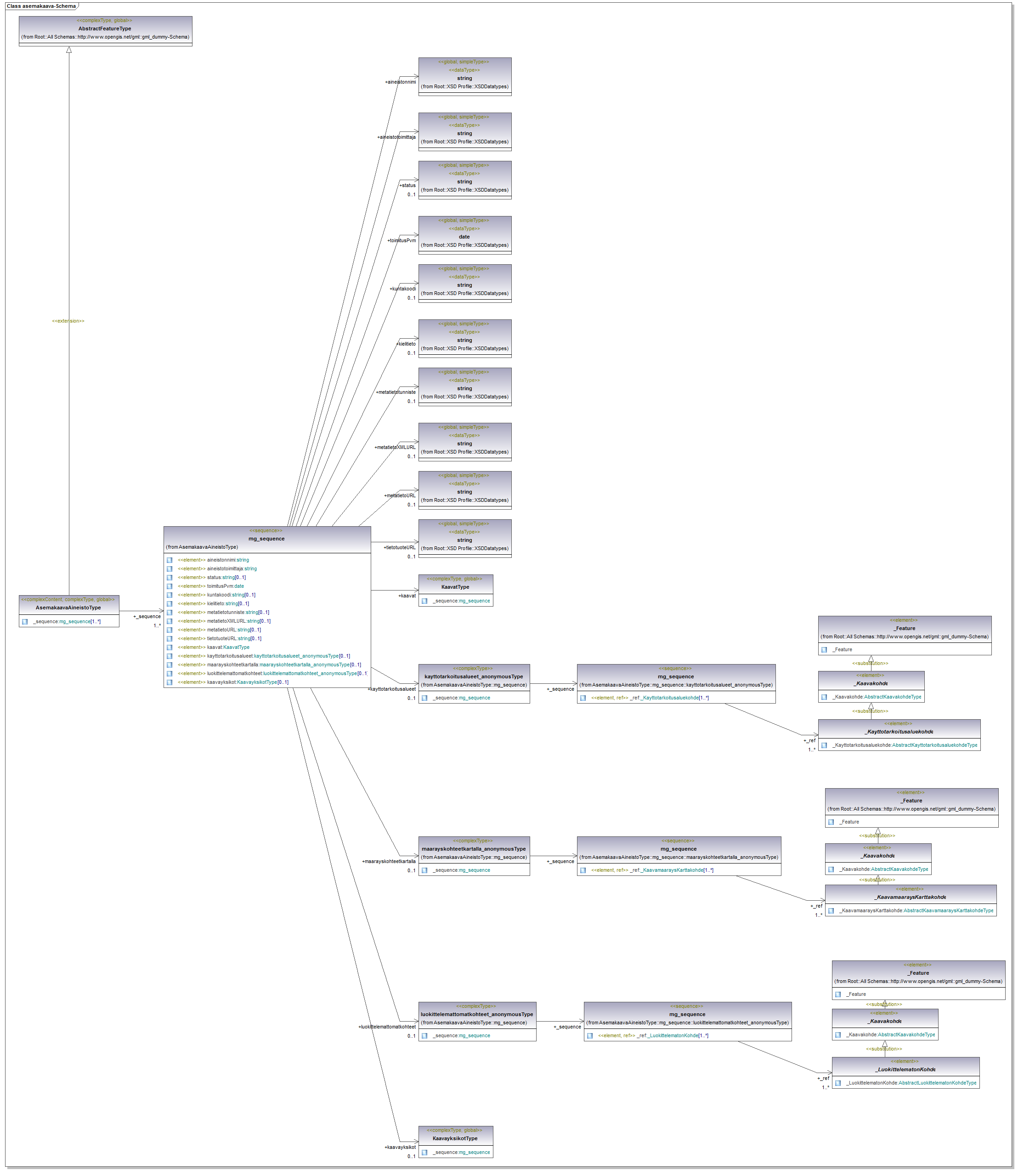Click the icon beside tietotuoteURL:string[0..1] attribute
Screen dimensions: 1024x1176
point(169,639)
